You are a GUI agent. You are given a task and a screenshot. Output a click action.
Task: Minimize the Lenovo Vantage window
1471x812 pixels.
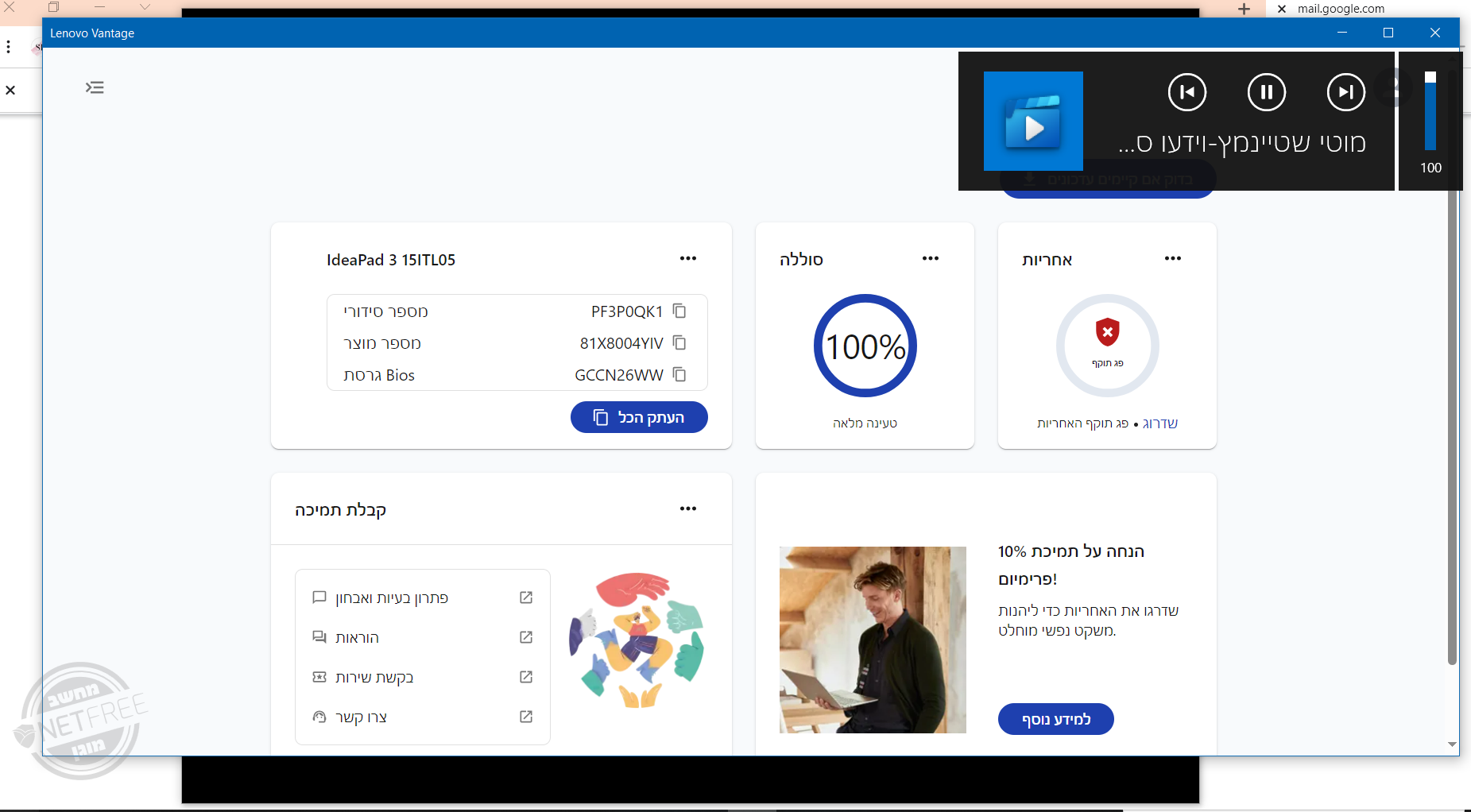tap(1342, 33)
